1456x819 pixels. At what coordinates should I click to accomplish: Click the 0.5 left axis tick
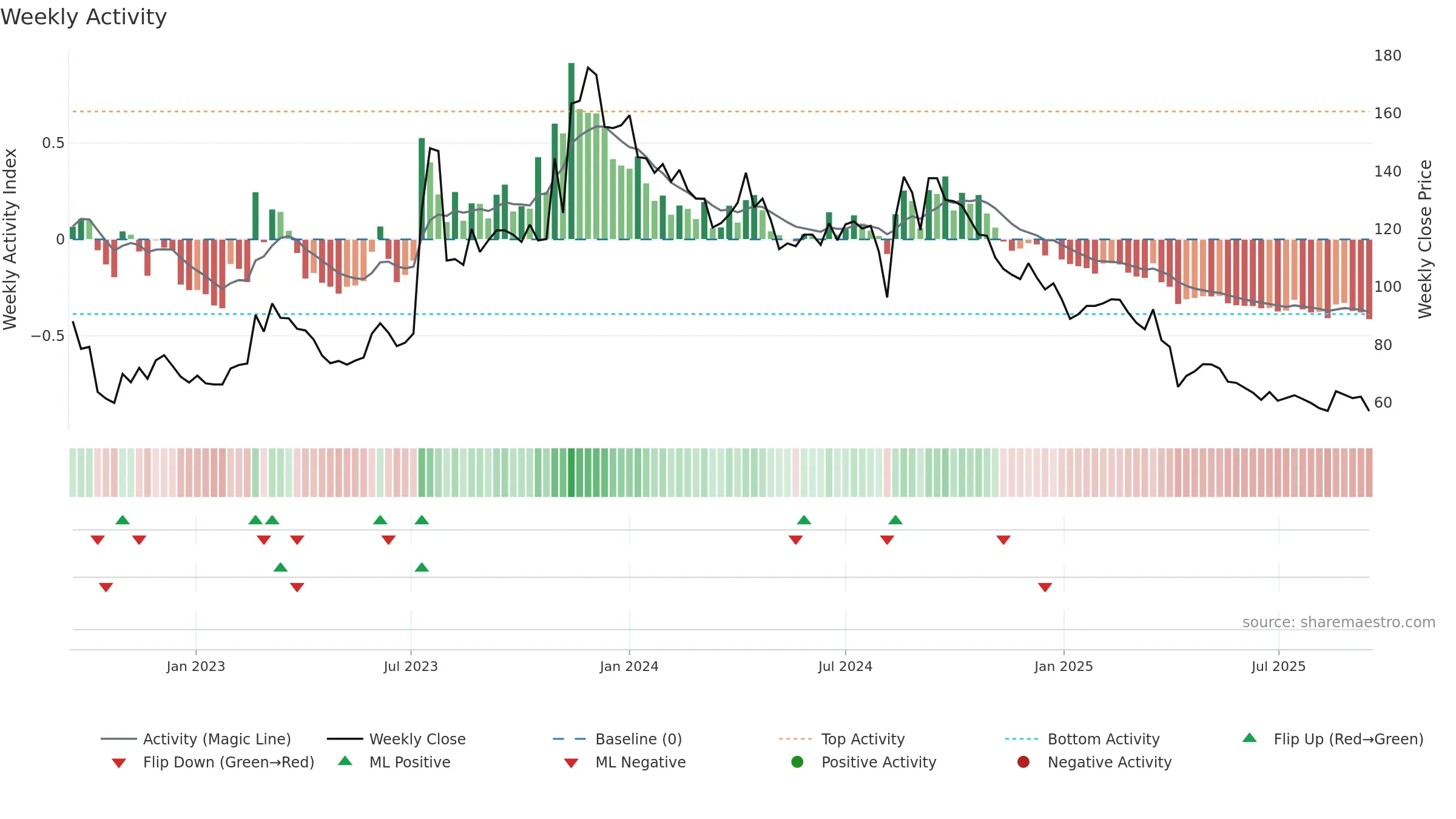click(x=53, y=143)
